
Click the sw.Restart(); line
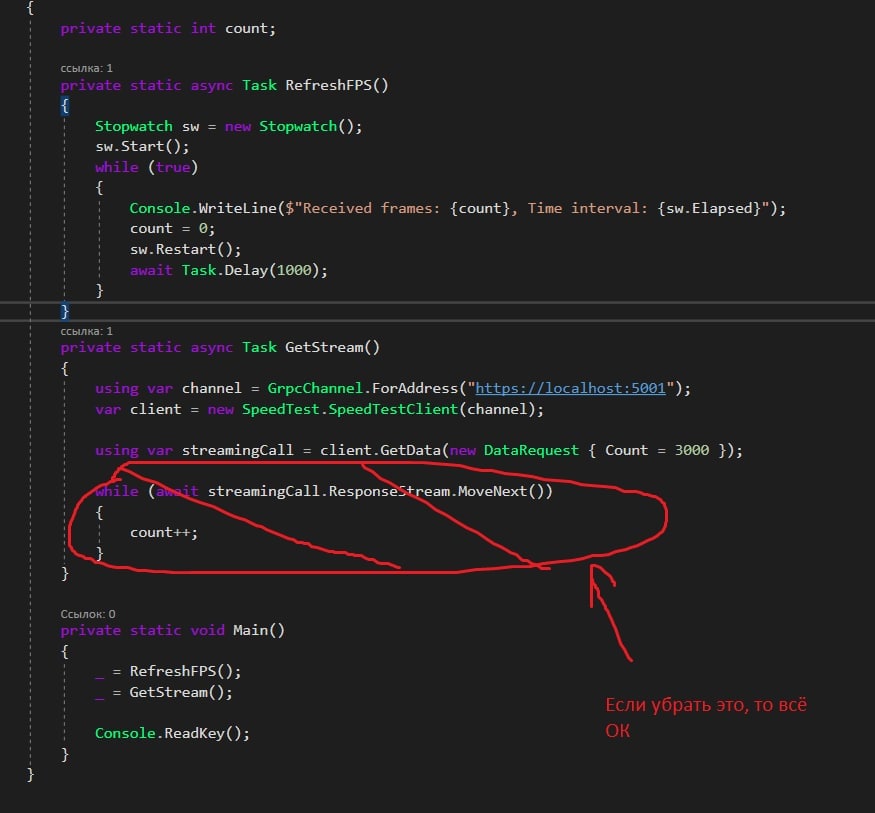click(x=185, y=249)
